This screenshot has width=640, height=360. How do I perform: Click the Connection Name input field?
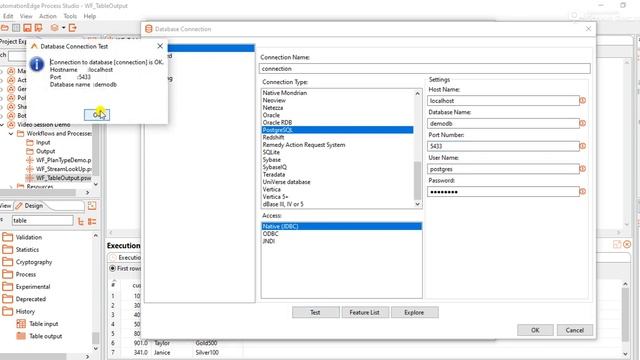(424, 69)
